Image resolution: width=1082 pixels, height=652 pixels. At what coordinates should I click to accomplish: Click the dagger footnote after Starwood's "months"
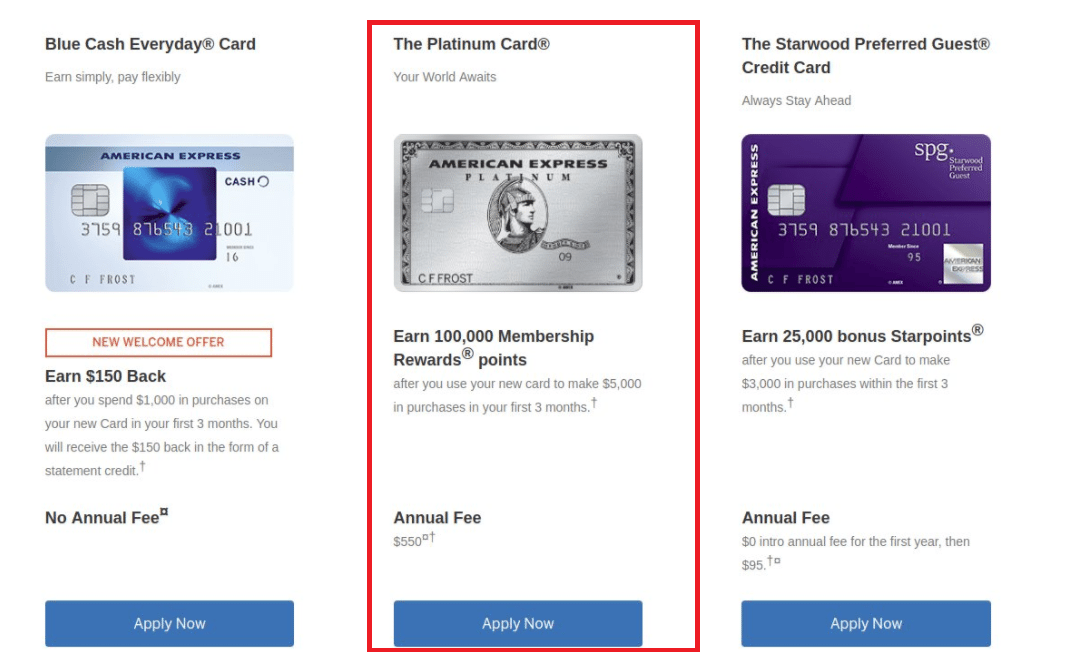point(790,403)
